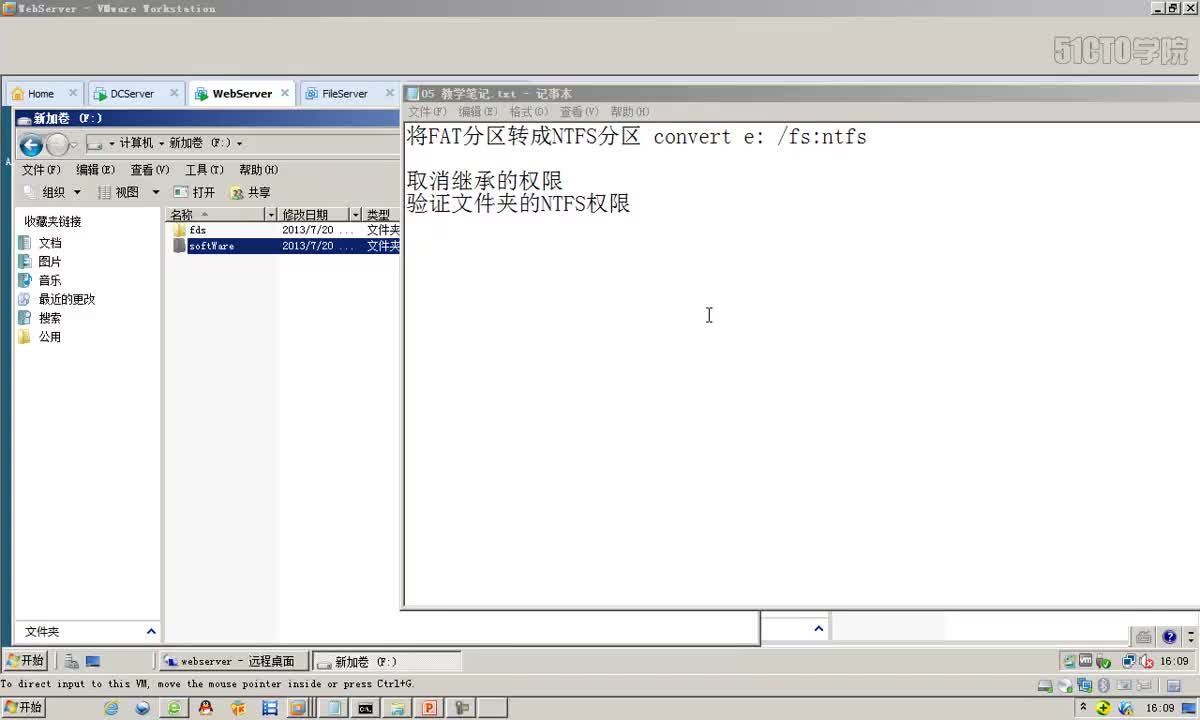Screen dimensions: 1200x720
Task: Click the 类型 column header
Action: pyautogui.click(x=381, y=215)
